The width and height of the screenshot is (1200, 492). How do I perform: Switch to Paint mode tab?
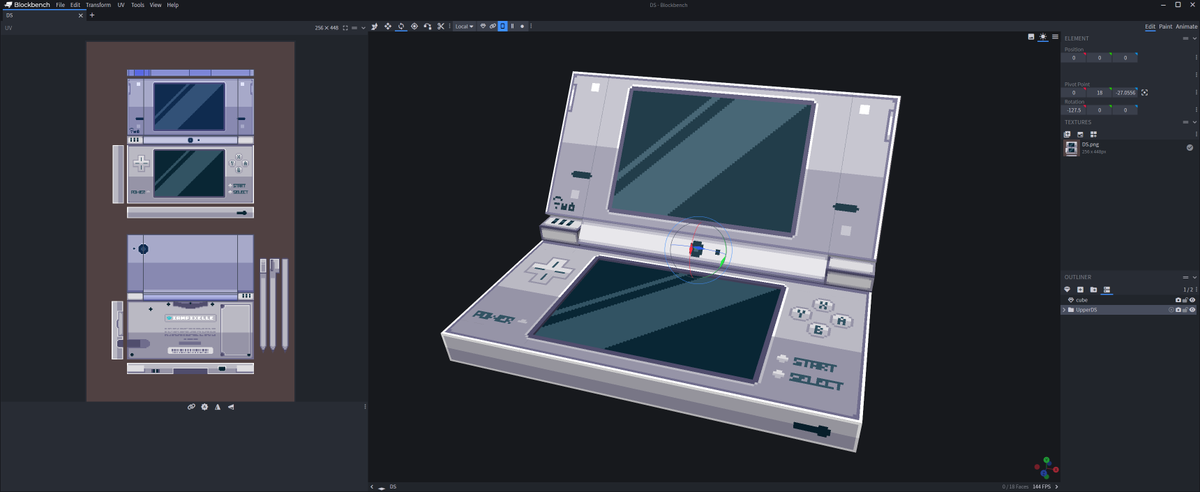(1165, 26)
